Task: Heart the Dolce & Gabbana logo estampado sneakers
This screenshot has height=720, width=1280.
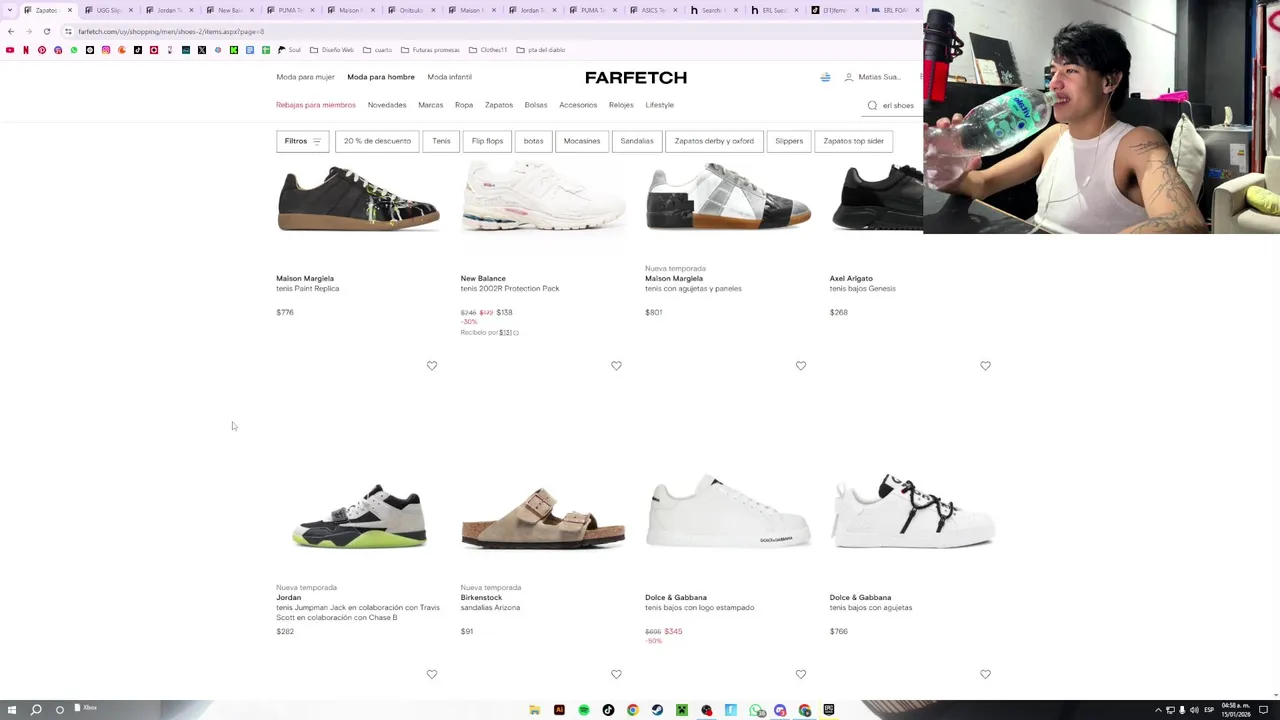Action: click(x=801, y=366)
